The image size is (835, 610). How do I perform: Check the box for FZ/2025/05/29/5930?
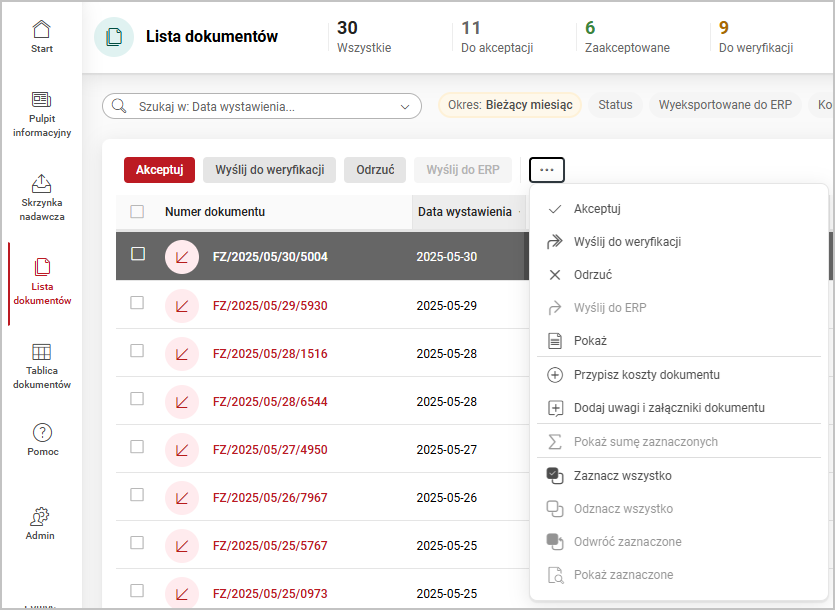coord(137,303)
